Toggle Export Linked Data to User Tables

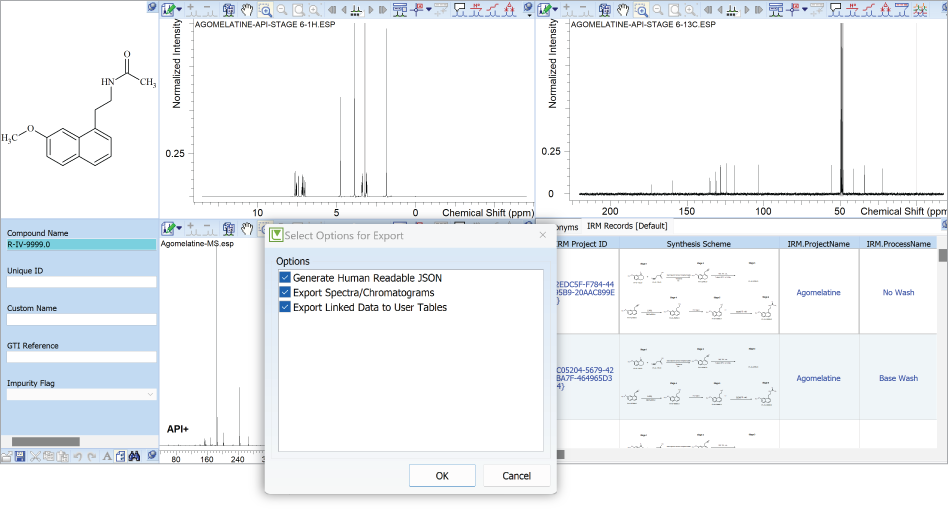[x=285, y=307]
